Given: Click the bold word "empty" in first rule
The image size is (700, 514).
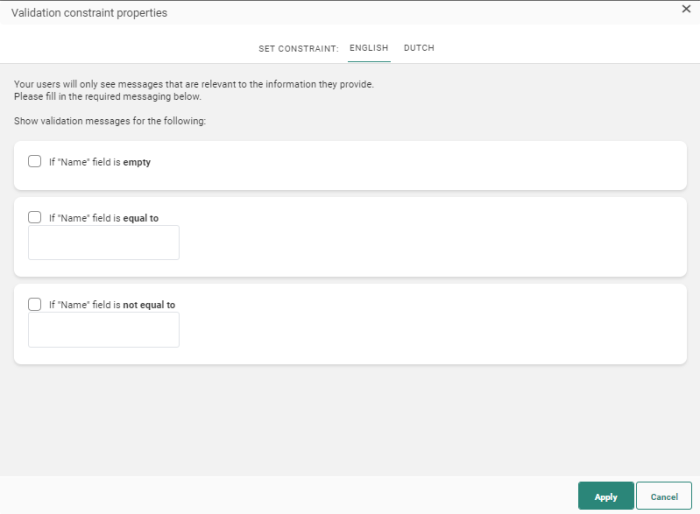Looking at the screenshot, I should point(137,162).
